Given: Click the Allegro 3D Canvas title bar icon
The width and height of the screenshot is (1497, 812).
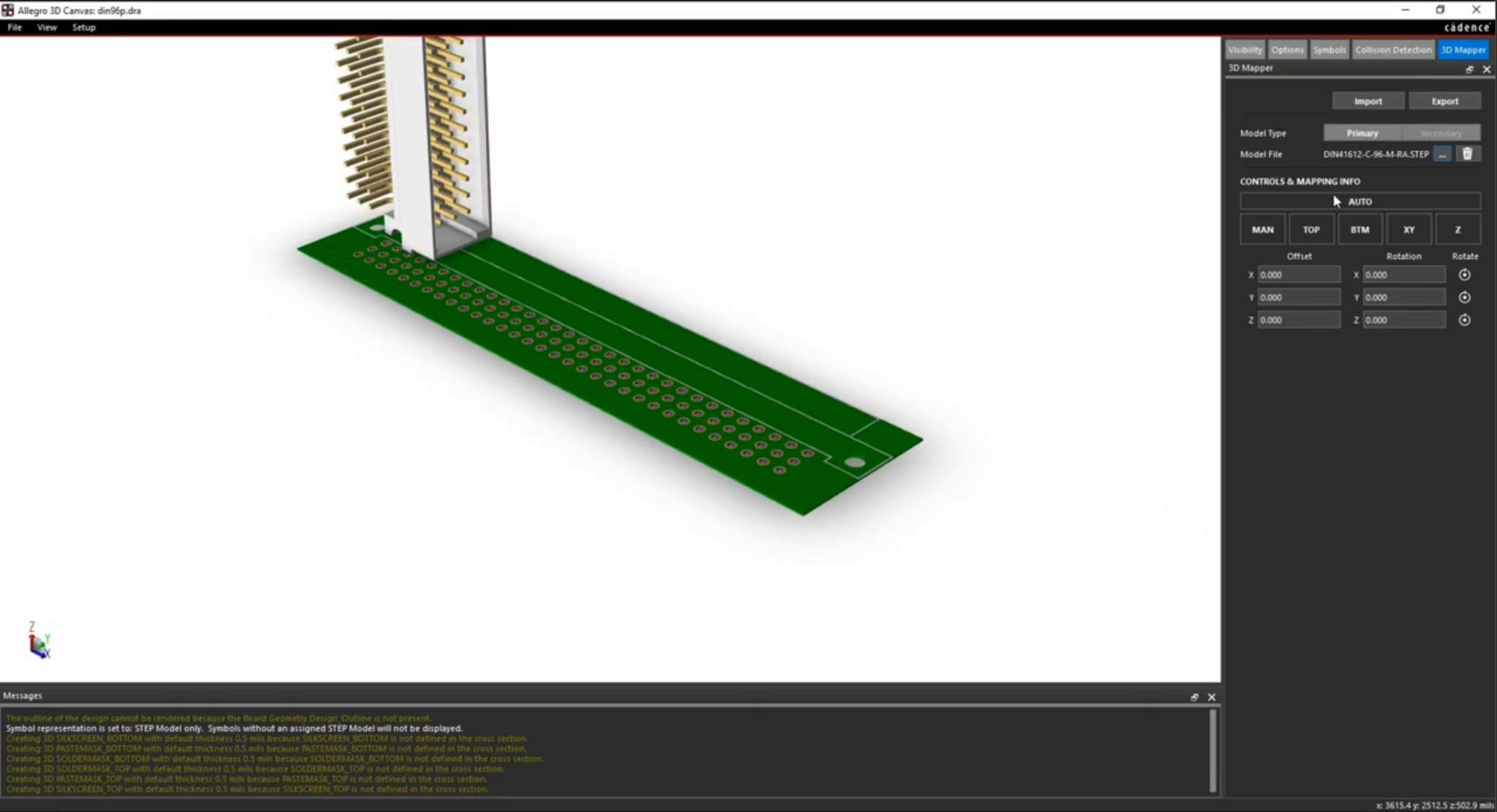Looking at the screenshot, I should tap(7, 10).
